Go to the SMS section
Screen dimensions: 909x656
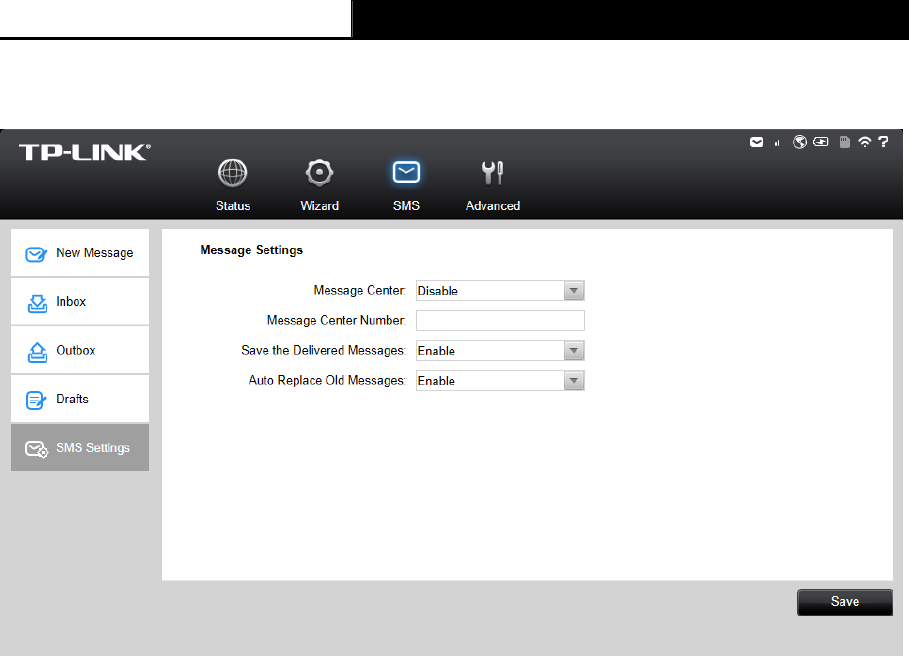(406, 185)
